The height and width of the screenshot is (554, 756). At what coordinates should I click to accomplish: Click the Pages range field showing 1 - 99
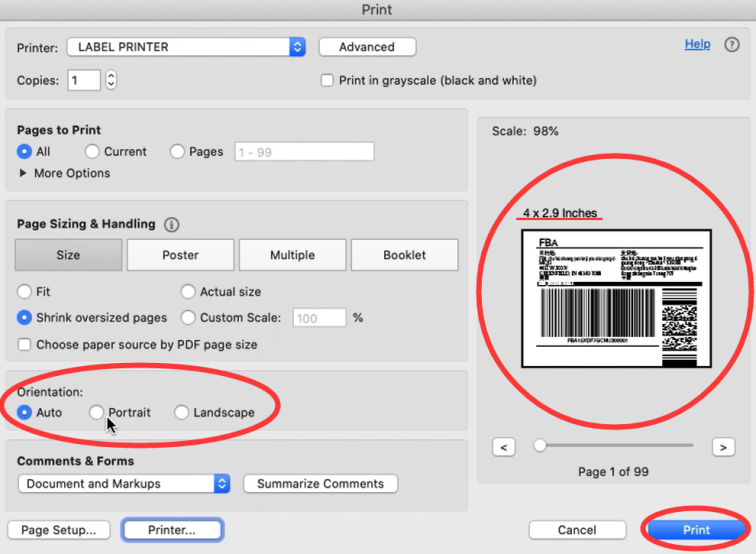coord(304,152)
